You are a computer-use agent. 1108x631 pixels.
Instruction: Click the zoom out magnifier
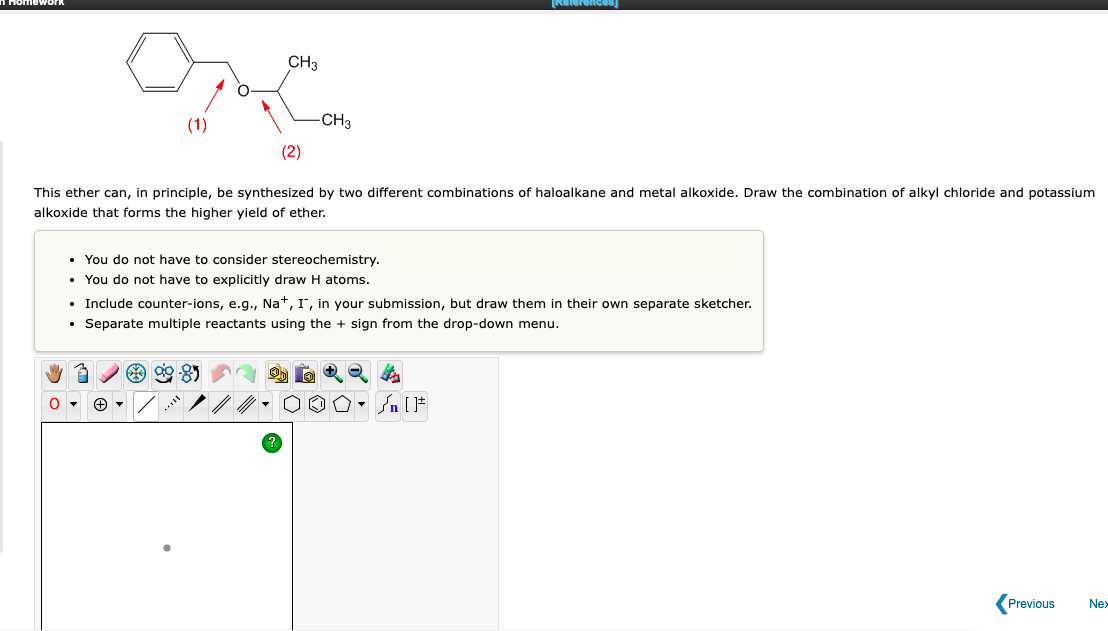[x=358, y=373]
